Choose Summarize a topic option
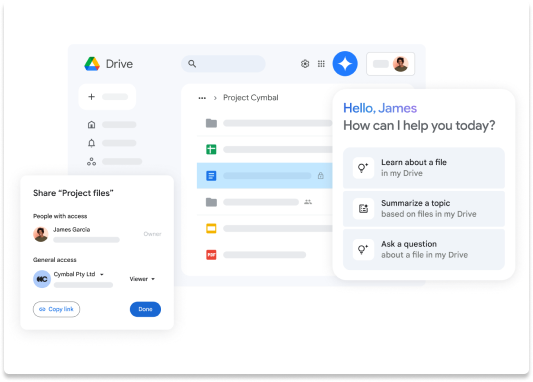The width and height of the screenshot is (533, 382). click(424, 209)
